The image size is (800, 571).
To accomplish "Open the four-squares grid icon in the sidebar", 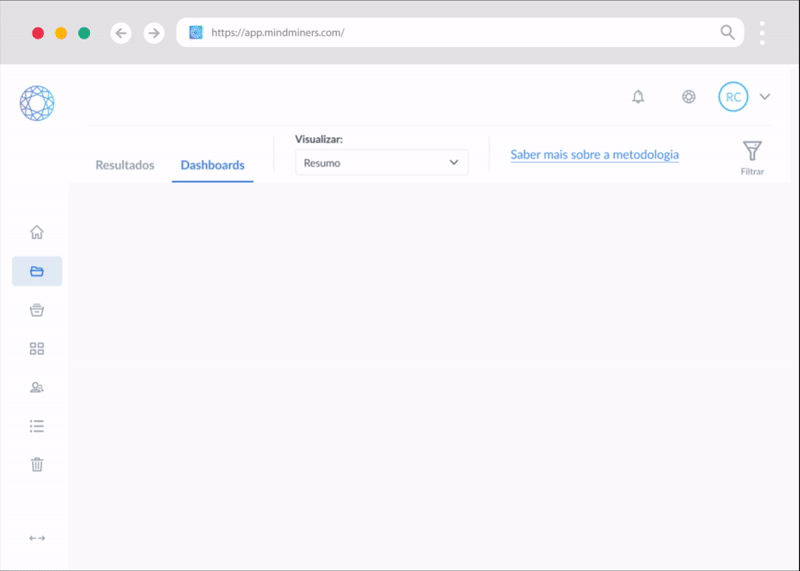I will pos(37,349).
